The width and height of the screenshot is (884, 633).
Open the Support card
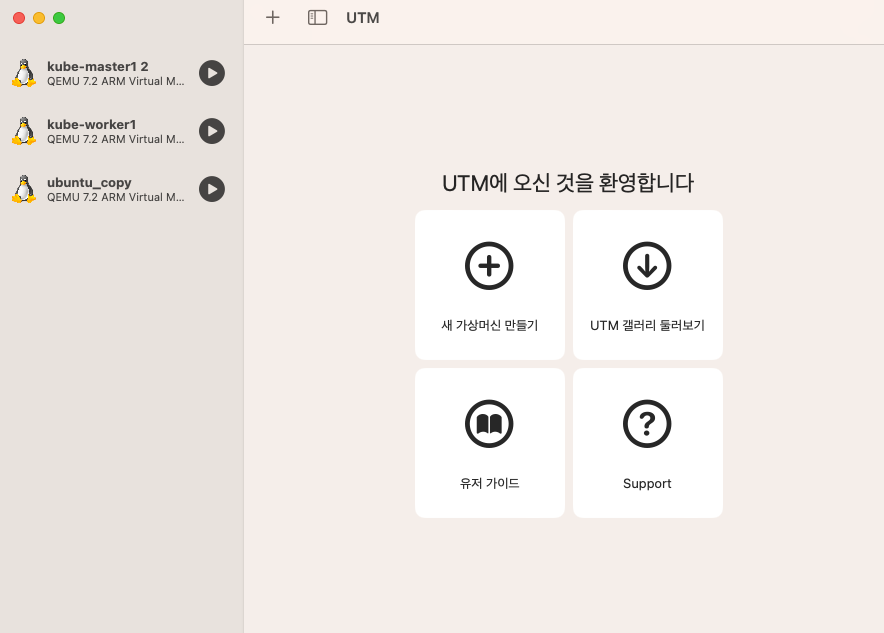coord(648,443)
